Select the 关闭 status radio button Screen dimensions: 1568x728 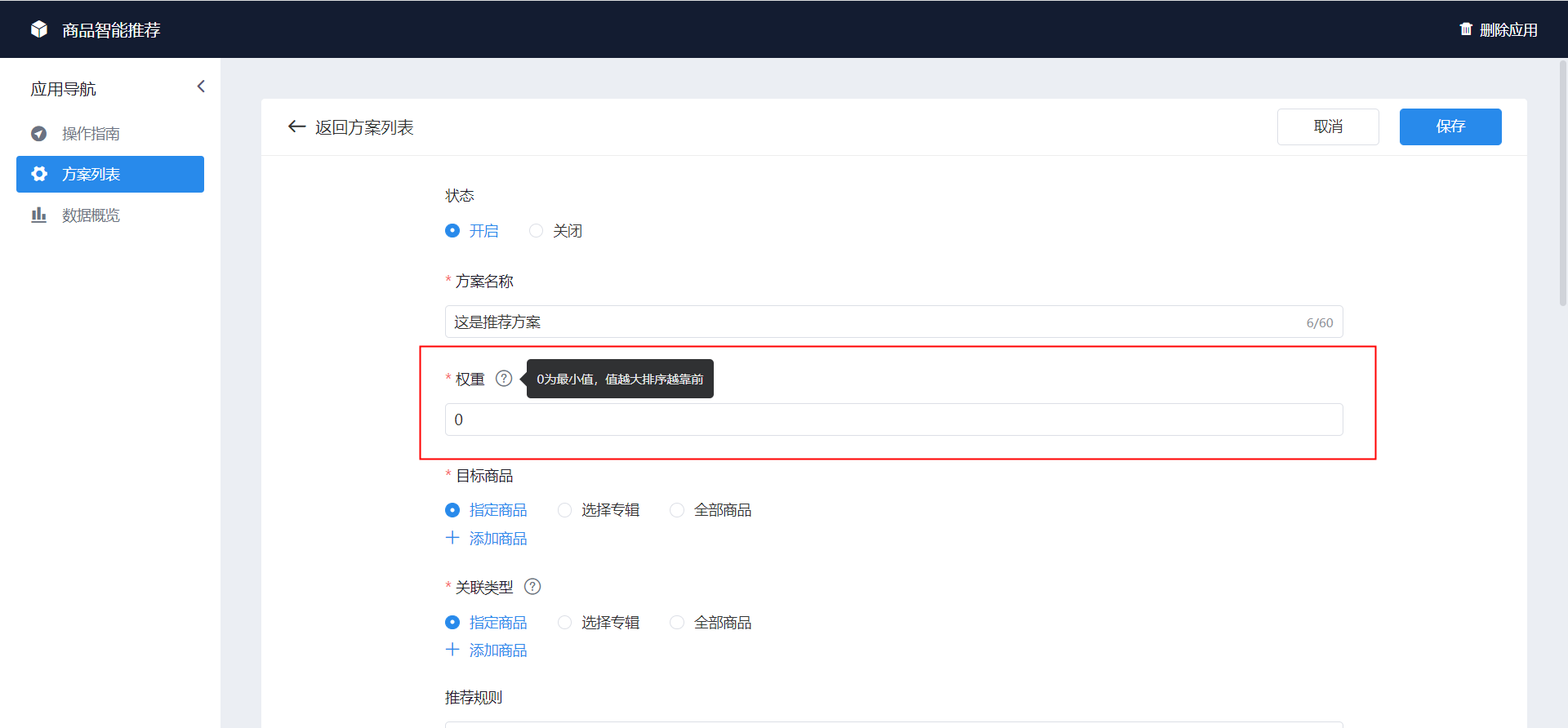pyautogui.click(x=536, y=231)
